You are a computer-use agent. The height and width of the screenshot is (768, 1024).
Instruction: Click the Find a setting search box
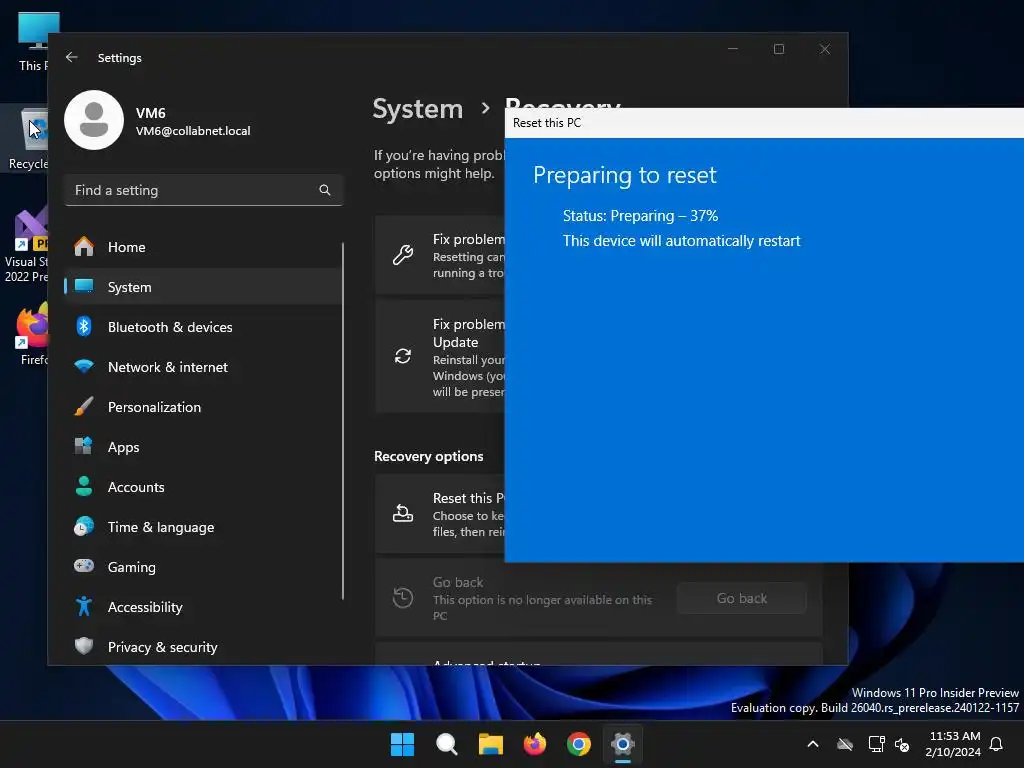(x=204, y=190)
